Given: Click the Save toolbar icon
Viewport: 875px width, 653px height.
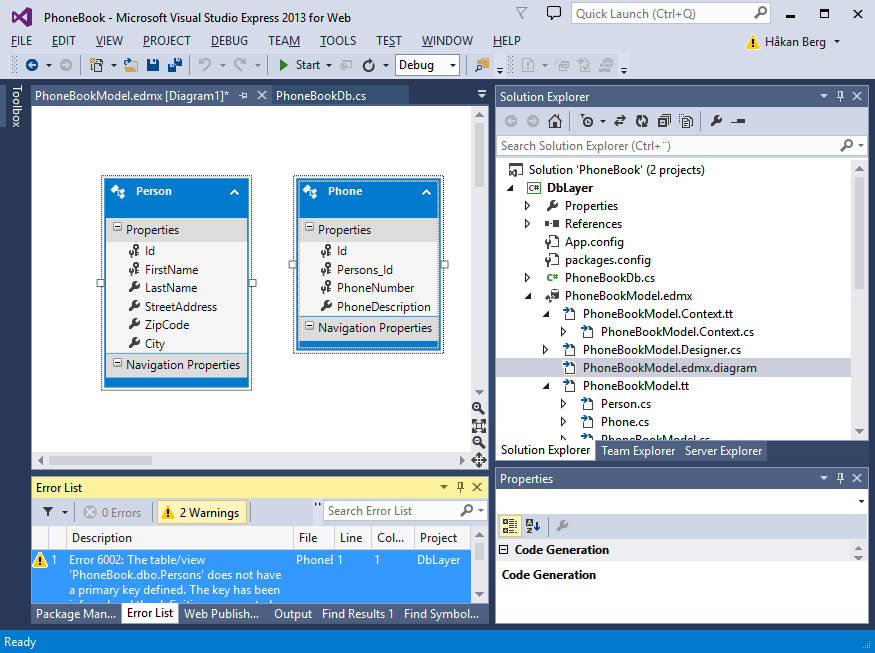Looking at the screenshot, I should [153, 65].
